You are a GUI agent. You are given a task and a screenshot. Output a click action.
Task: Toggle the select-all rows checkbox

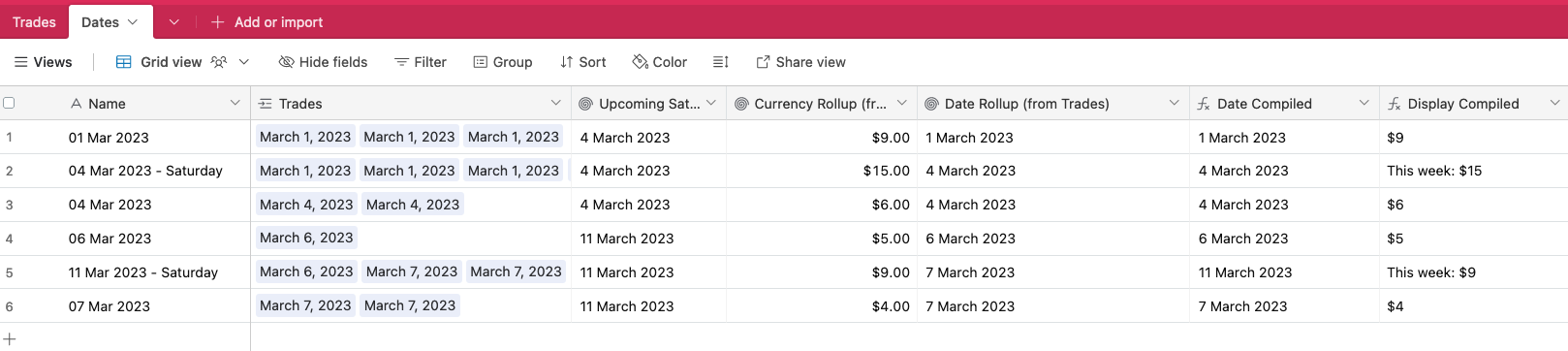click(9, 103)
